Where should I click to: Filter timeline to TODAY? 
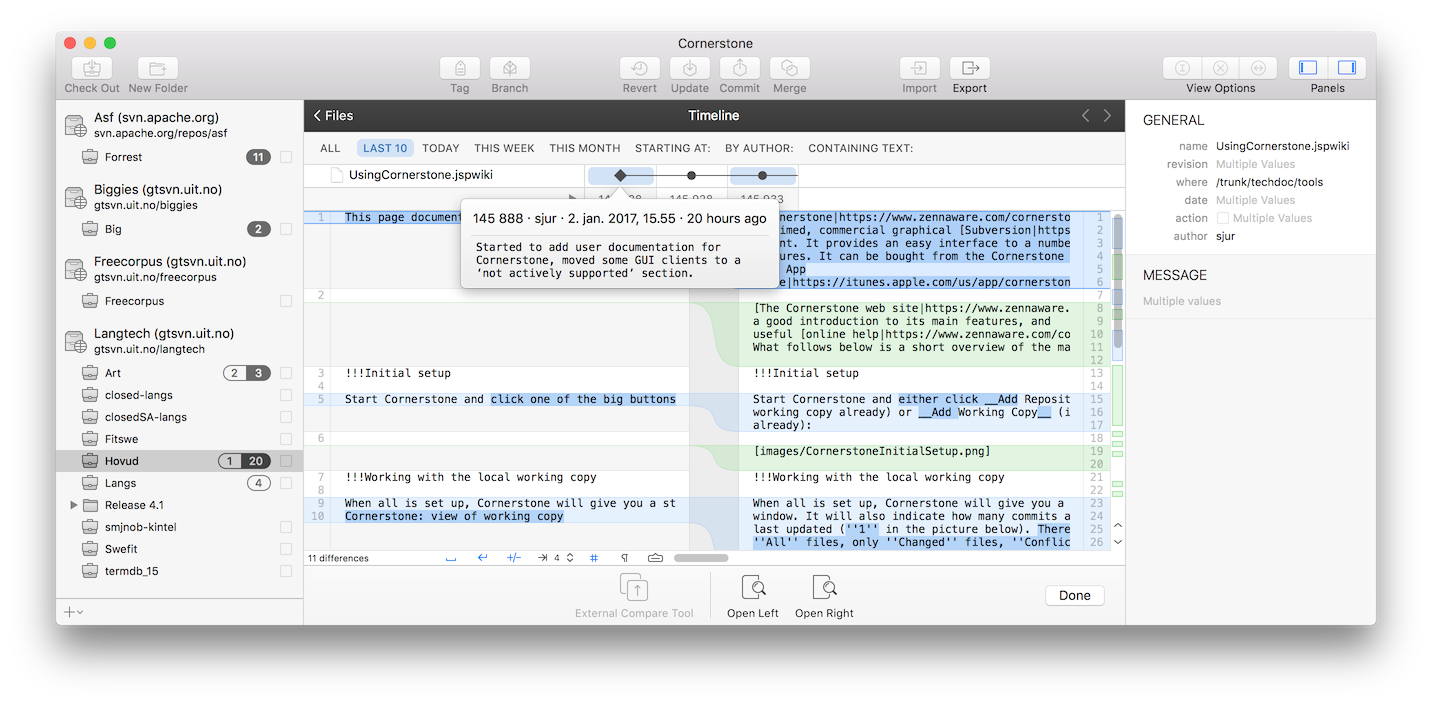(441, 148)
